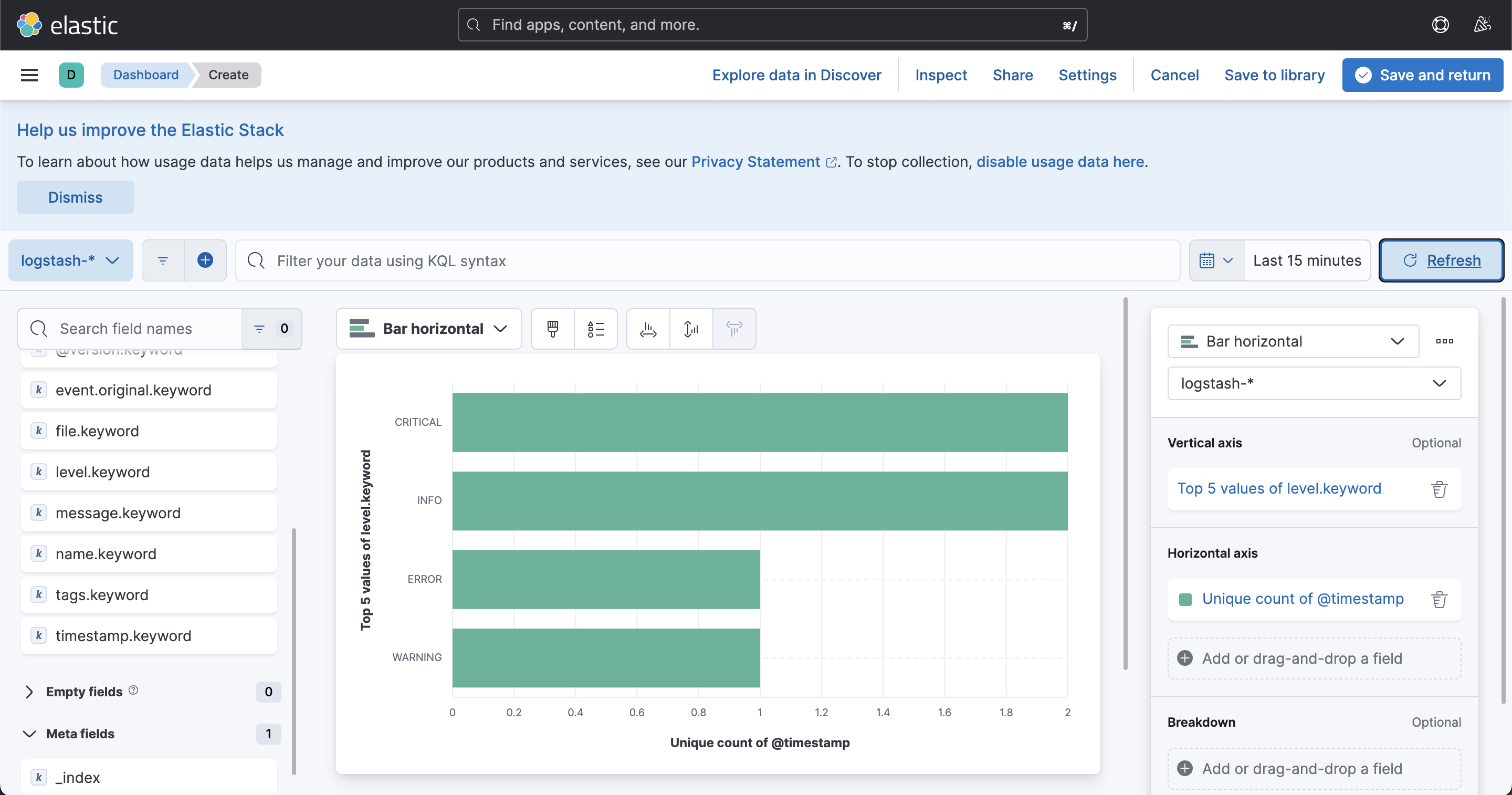The image size is (1512, 795).
Task: Focus the Find apps global search box
Action: [772, 25]
